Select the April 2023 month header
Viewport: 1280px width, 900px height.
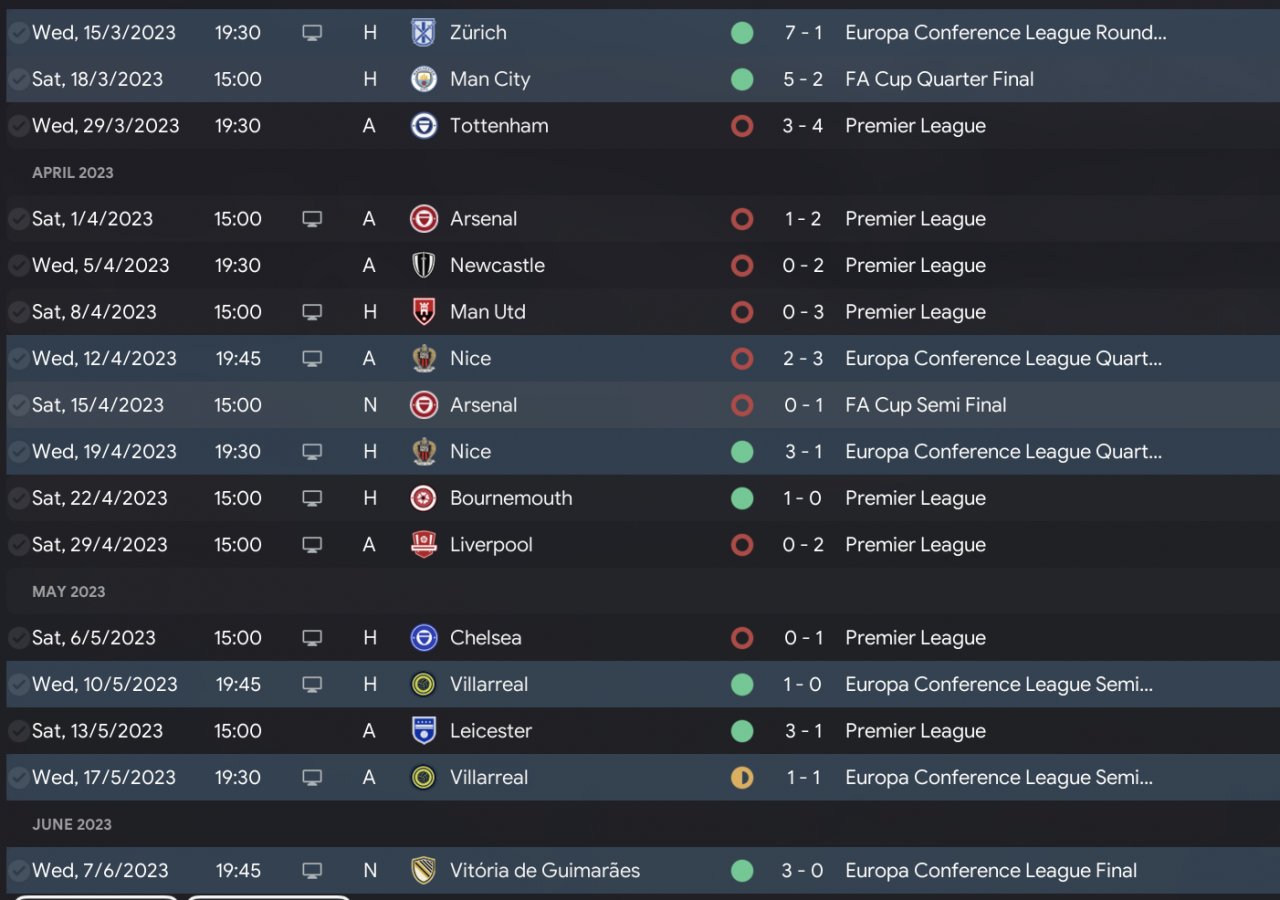pos(73,172)
